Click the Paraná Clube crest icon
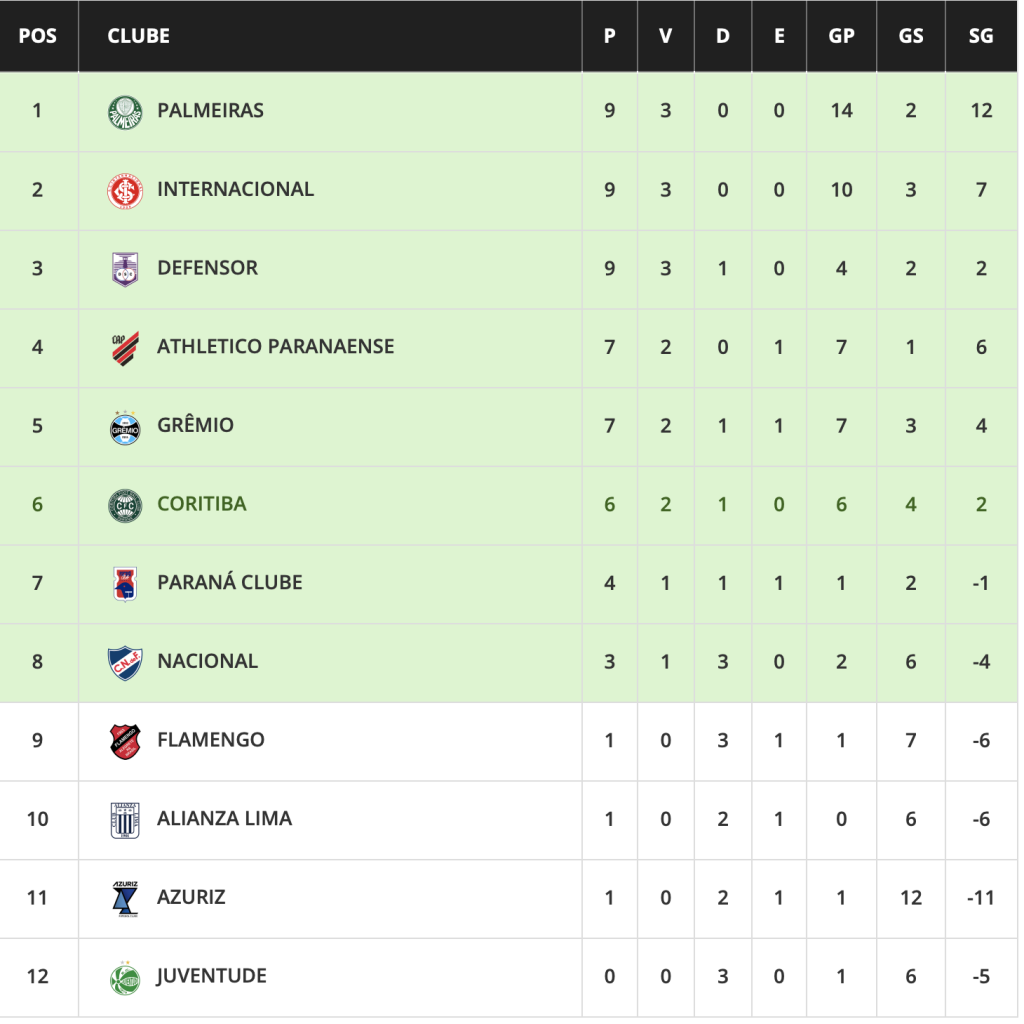Screen dimensions: 1024x1024 coord(125,583)
